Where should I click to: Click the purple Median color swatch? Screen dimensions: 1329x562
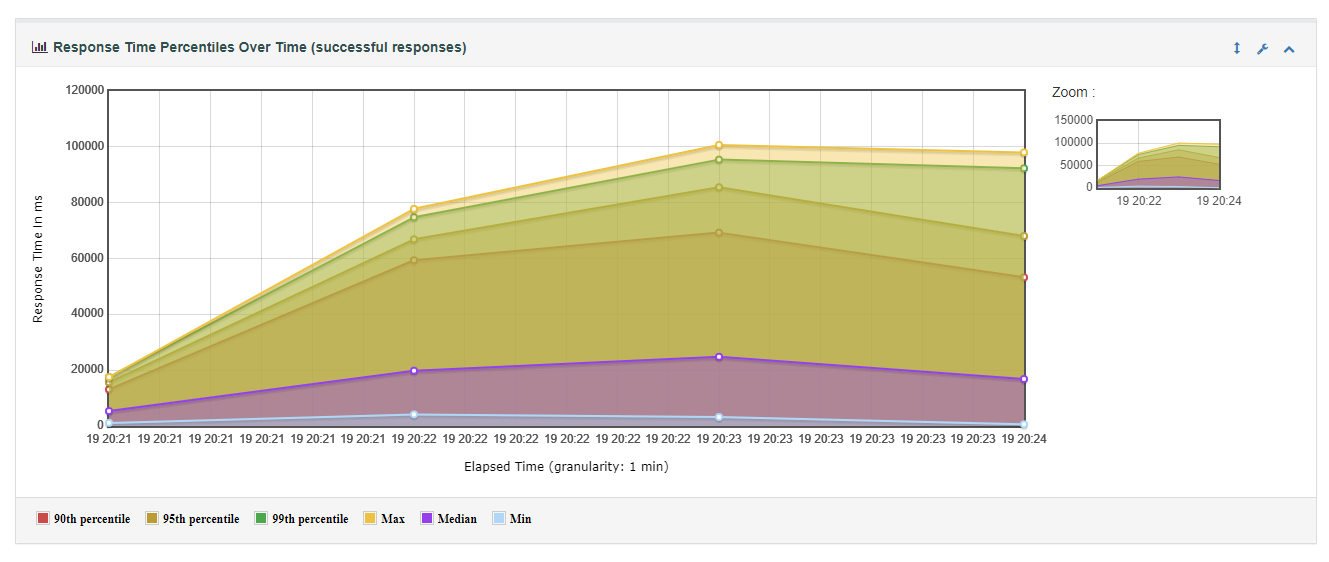(427, 519)
